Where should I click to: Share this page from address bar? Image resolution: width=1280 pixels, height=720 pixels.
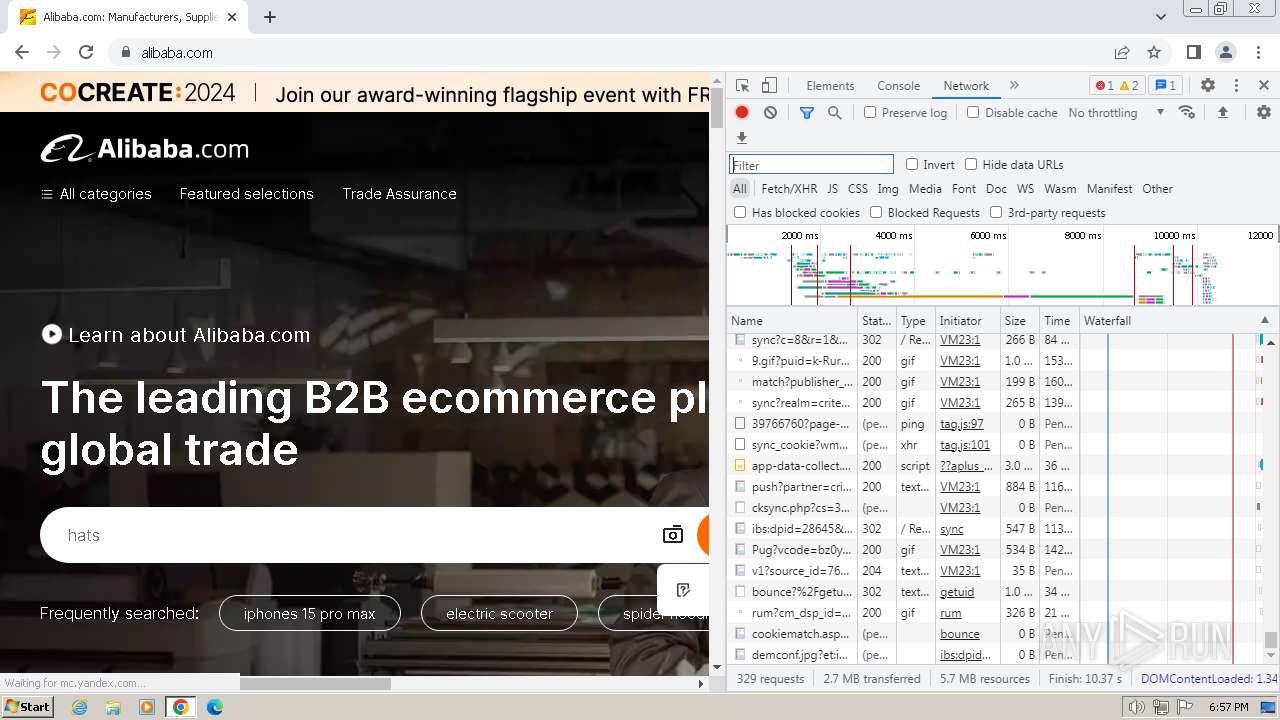coord(1122,53)
